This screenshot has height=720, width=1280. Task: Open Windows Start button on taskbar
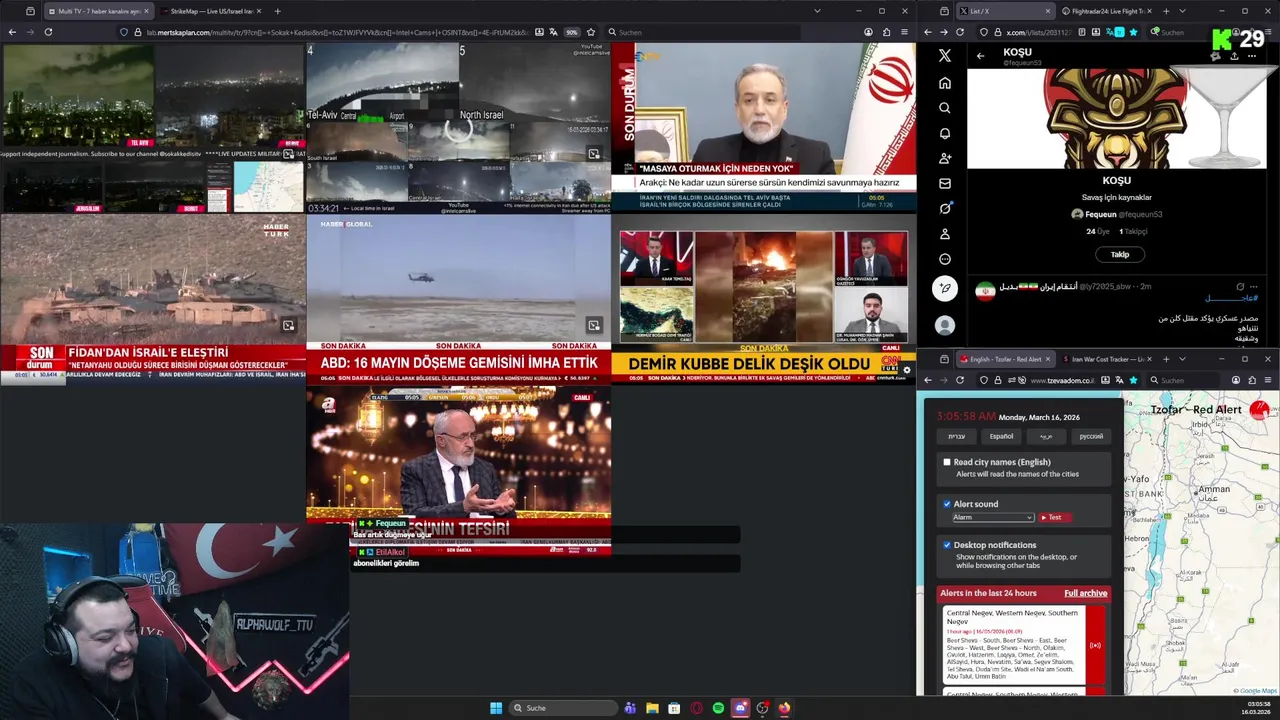point(496,708)
